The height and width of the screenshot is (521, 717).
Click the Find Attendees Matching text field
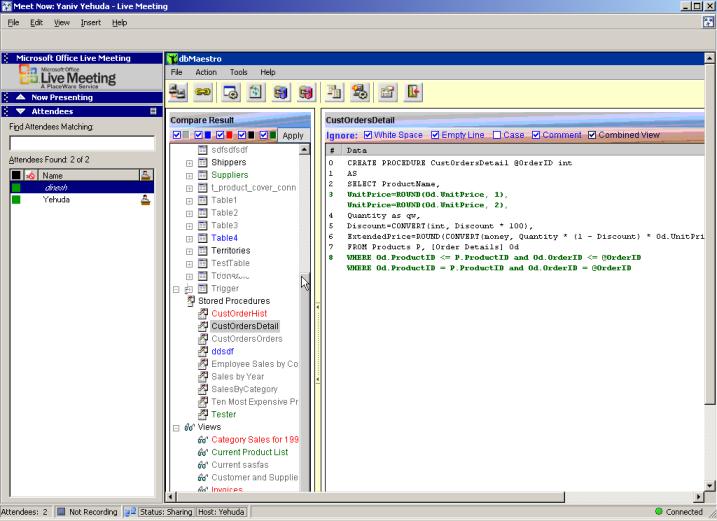click(81, 143)
